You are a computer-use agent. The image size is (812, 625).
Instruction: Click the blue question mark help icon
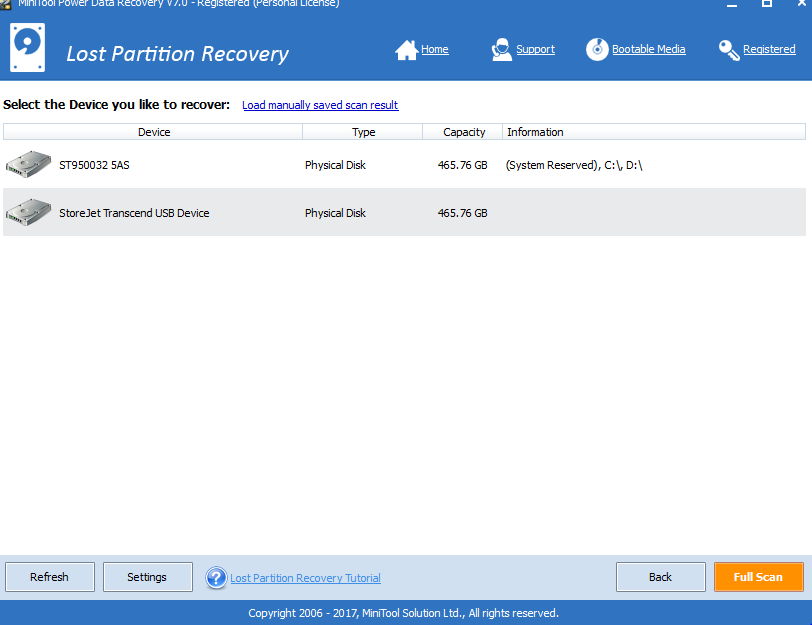pyautogui.click(x=216, y=577)
